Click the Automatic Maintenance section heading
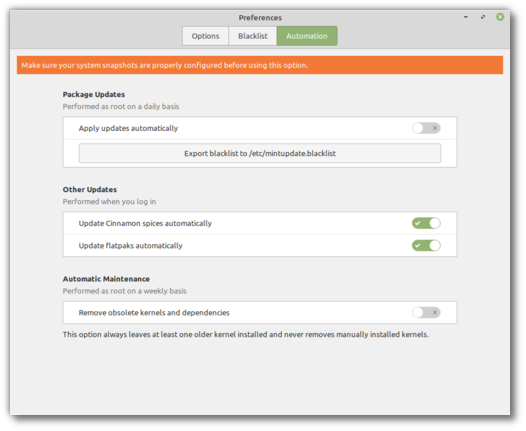 [106, 279]
